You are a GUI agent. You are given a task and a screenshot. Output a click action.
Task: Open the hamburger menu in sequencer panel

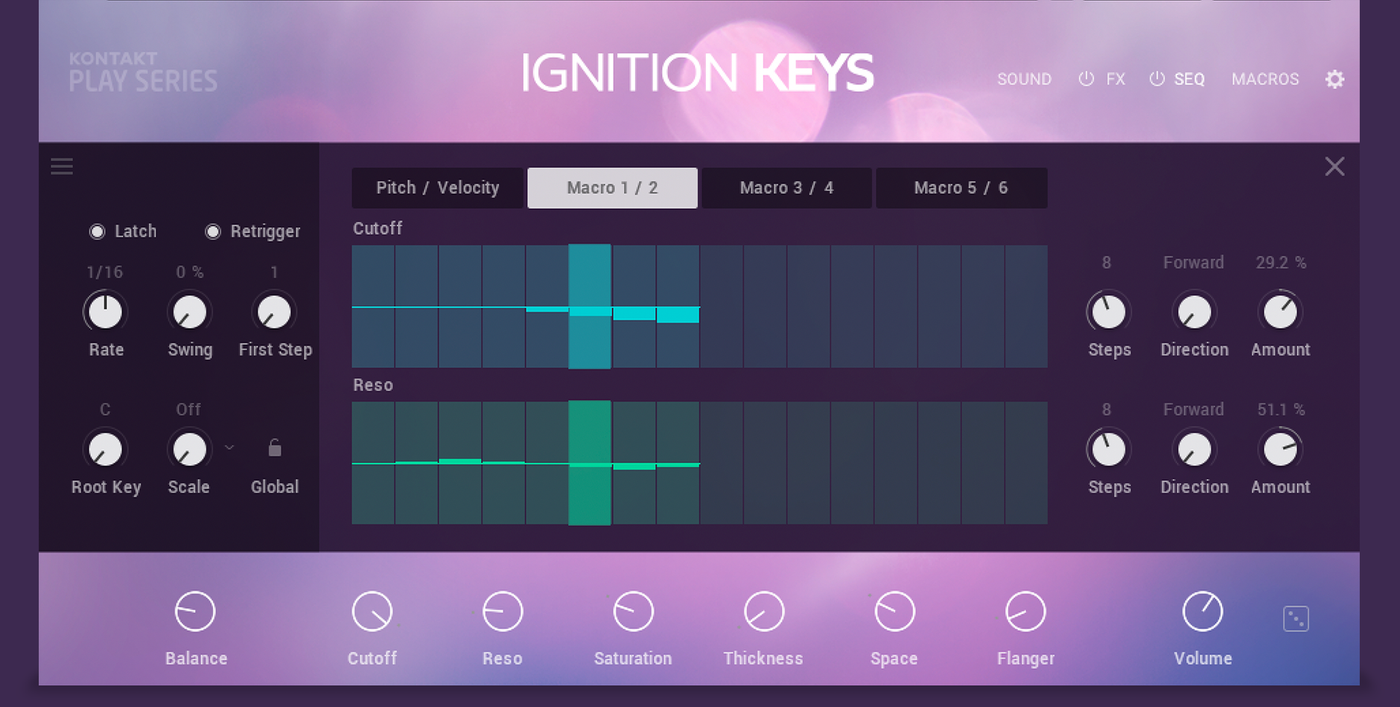(x=62, y=167)
